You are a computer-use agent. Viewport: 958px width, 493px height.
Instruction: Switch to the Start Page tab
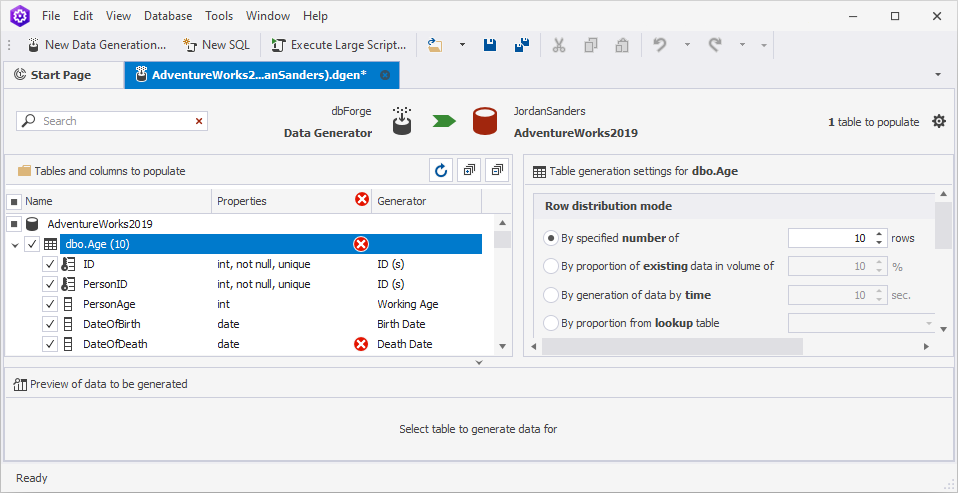pos(64,75)
